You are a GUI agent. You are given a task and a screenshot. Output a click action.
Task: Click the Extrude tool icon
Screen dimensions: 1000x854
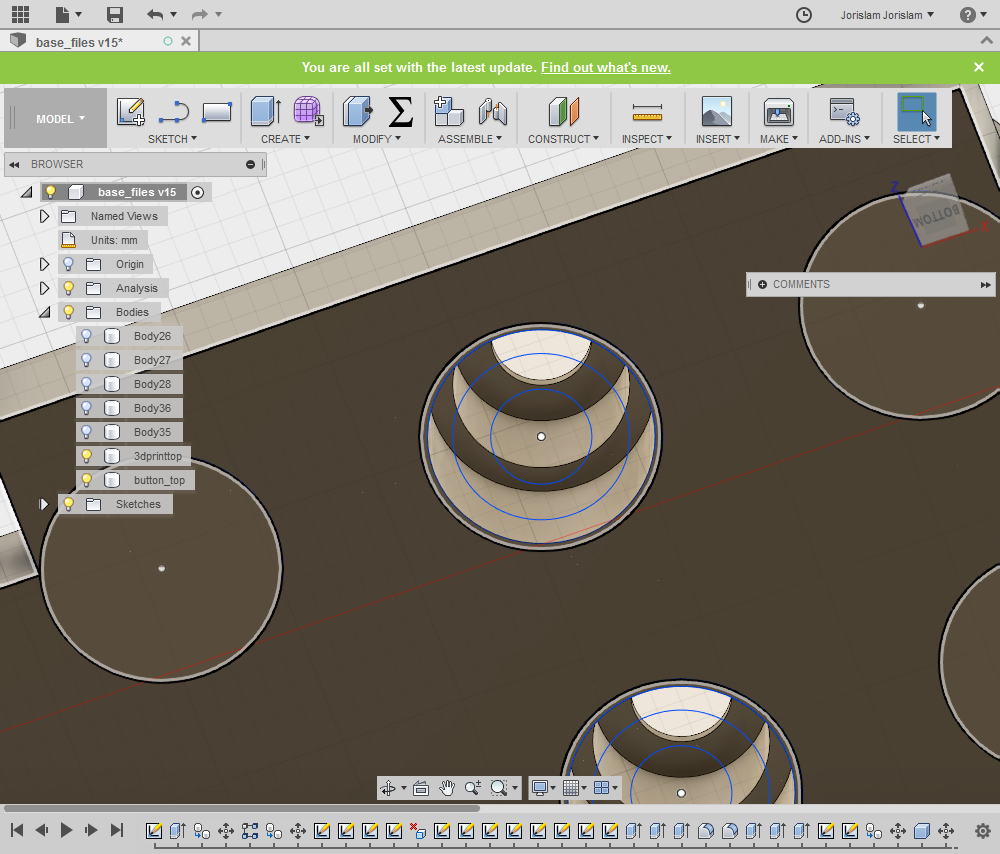(265, 111)
